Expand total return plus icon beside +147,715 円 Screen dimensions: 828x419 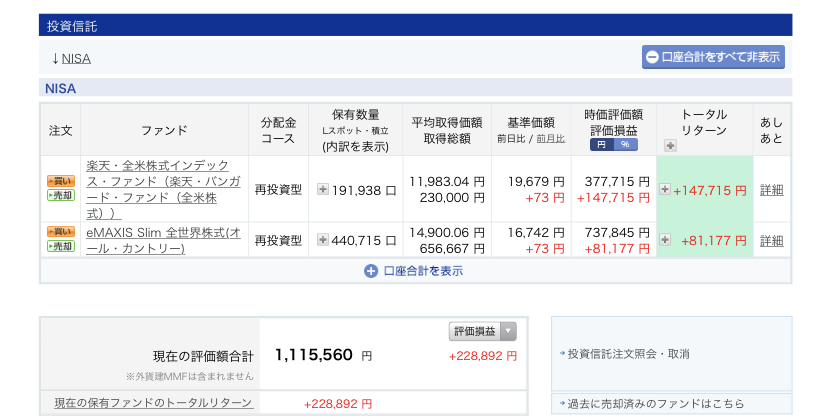[x=665, y=189]
